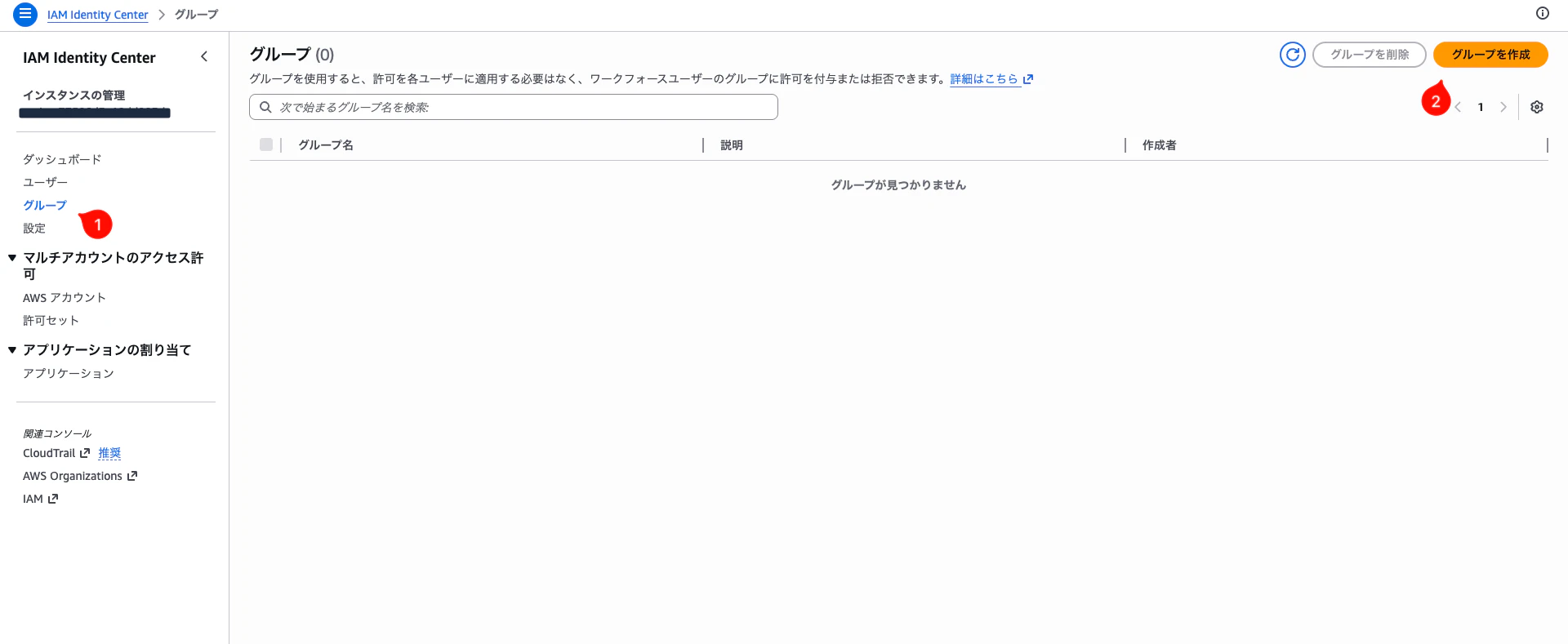Open 詳細はこちら link
Image resolution: width=1568 pixels, height=644 pixels.
984,79
